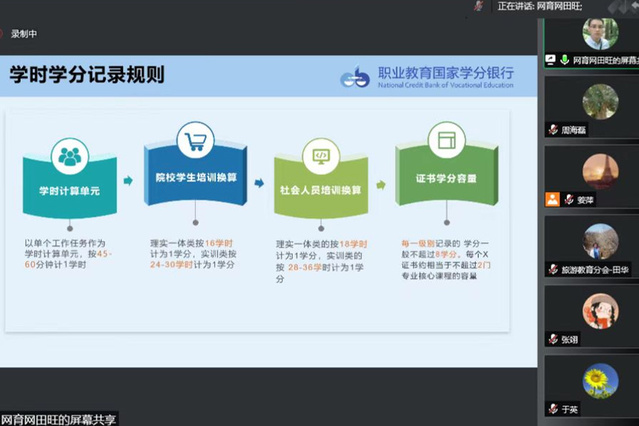Click the 网育网田旺的屏幕共享 label at bottom

58,418
